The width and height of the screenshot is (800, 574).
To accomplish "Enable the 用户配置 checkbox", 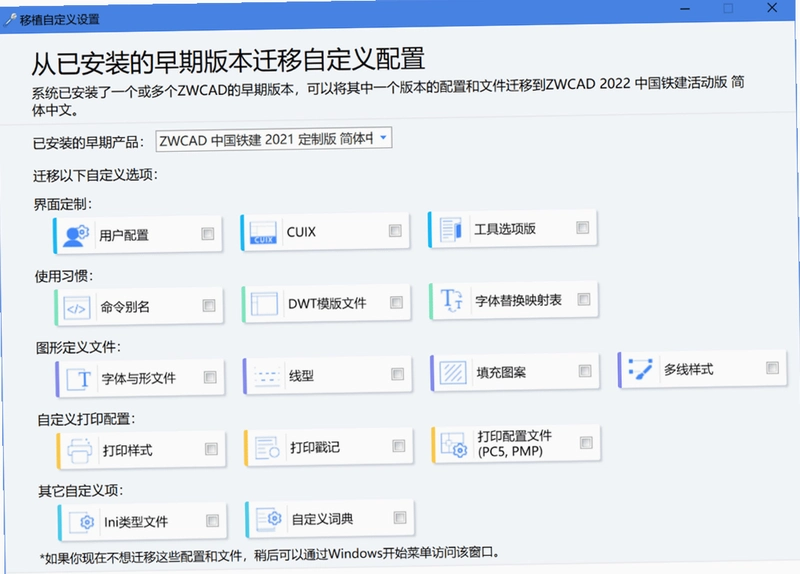I will [208, 234].
